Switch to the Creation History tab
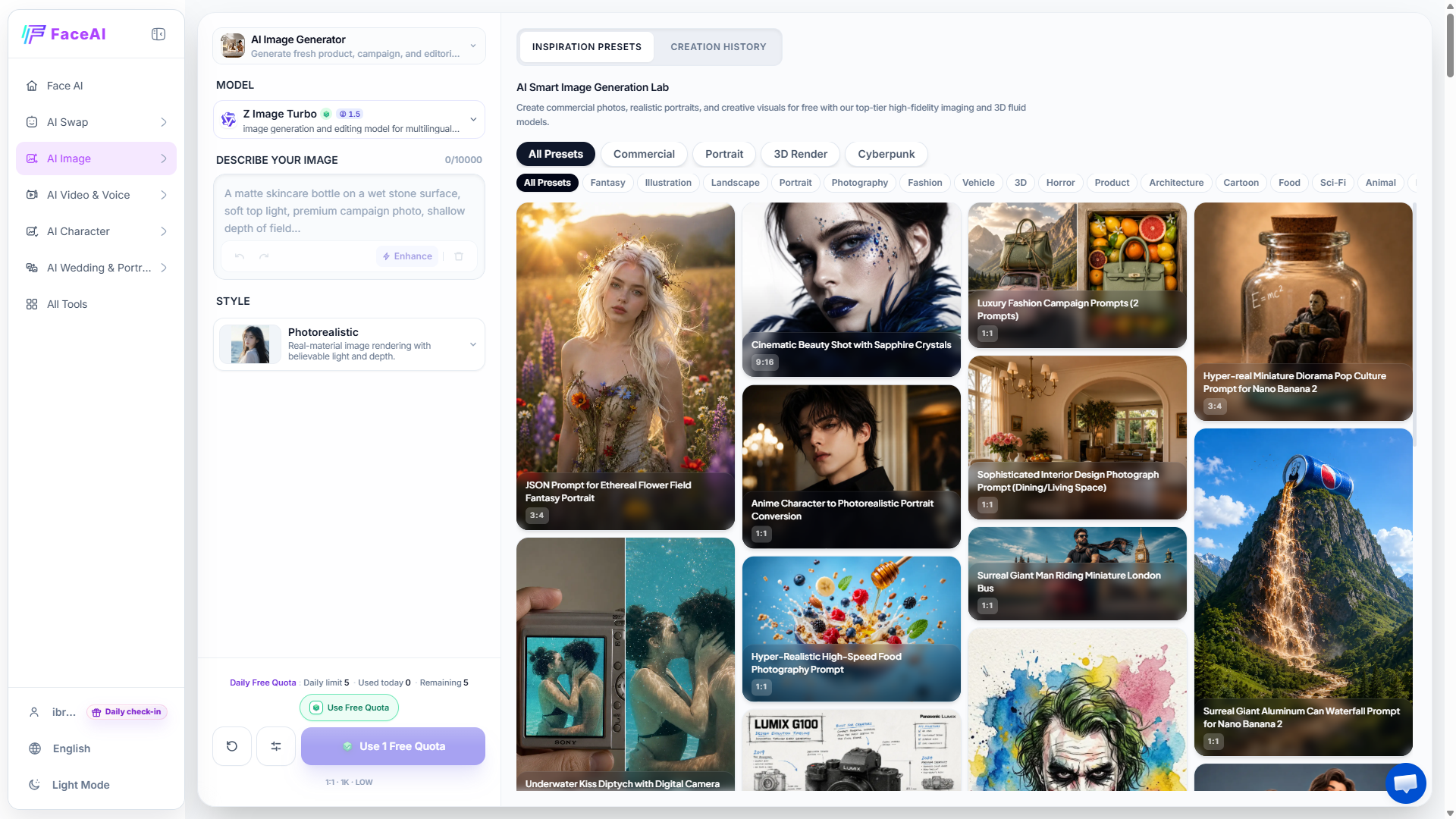 click(718, 47)
